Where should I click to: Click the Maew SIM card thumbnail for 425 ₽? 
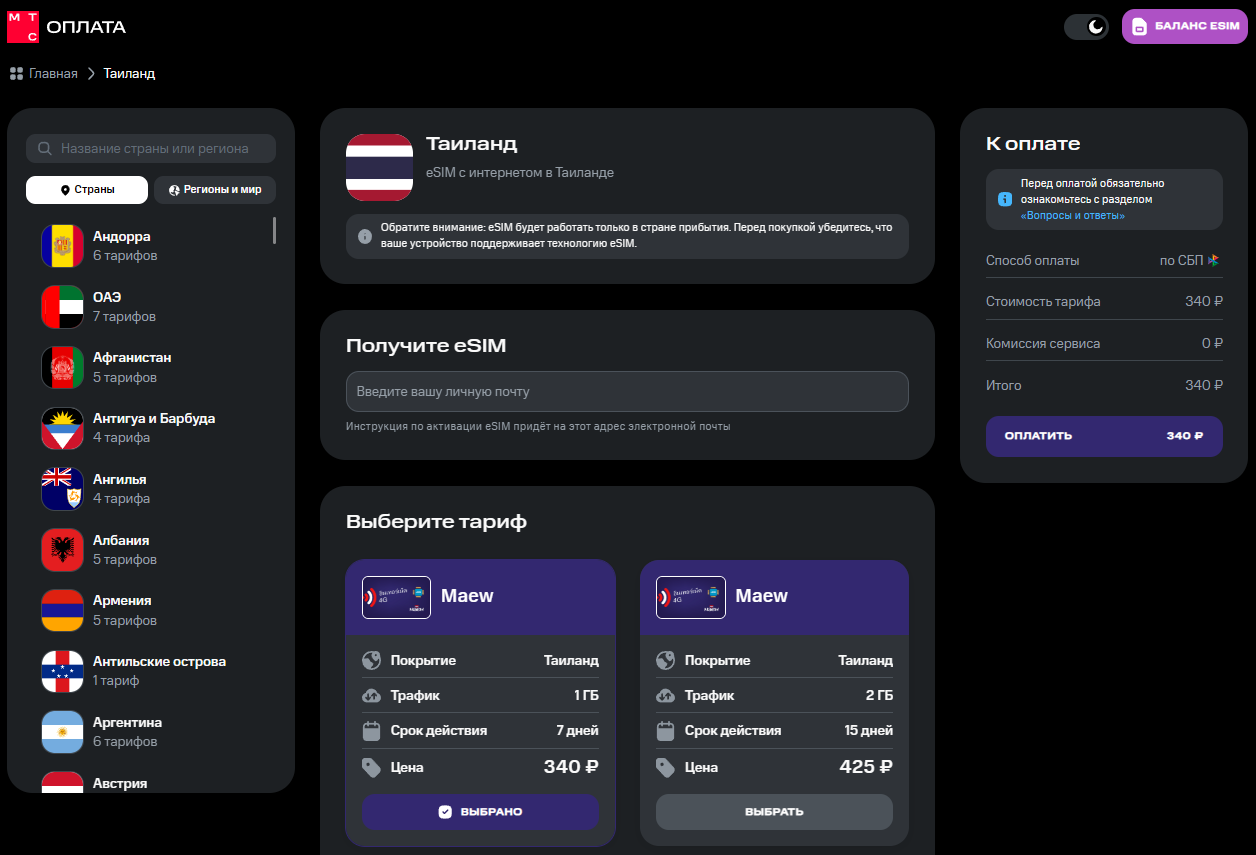point(691,597)
